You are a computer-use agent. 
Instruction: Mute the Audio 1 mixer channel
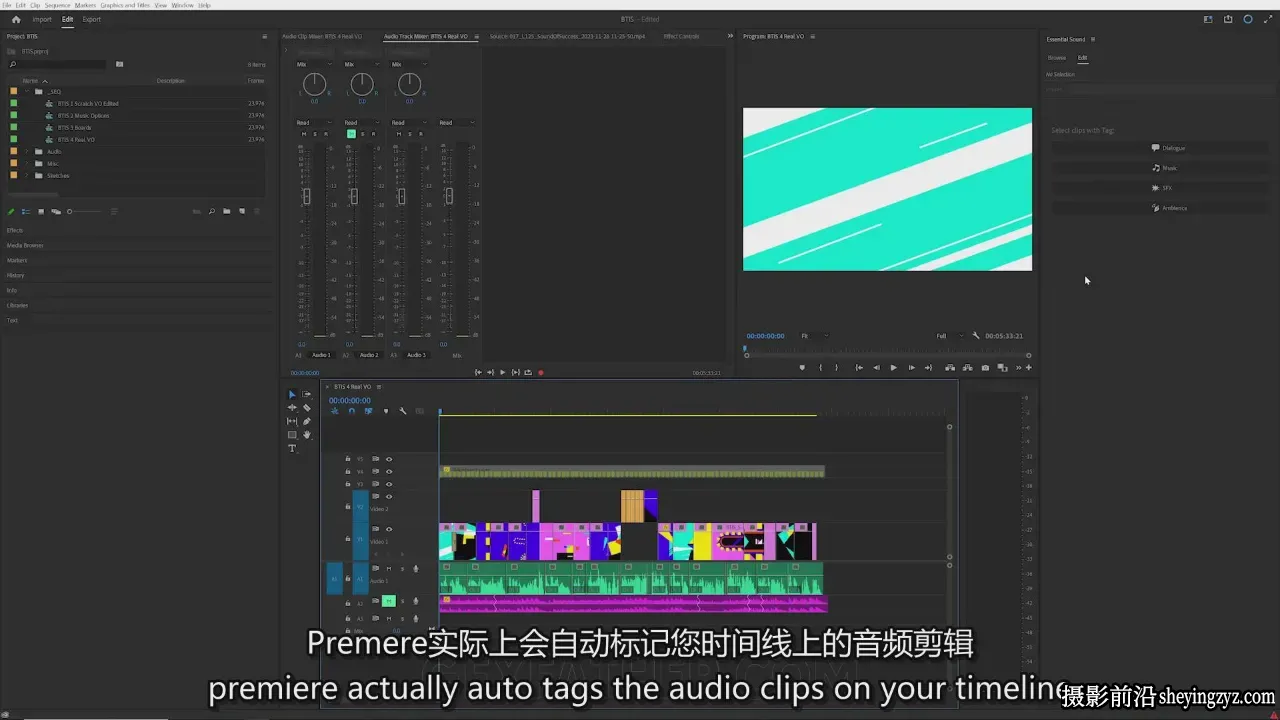[x=303, y=134]
